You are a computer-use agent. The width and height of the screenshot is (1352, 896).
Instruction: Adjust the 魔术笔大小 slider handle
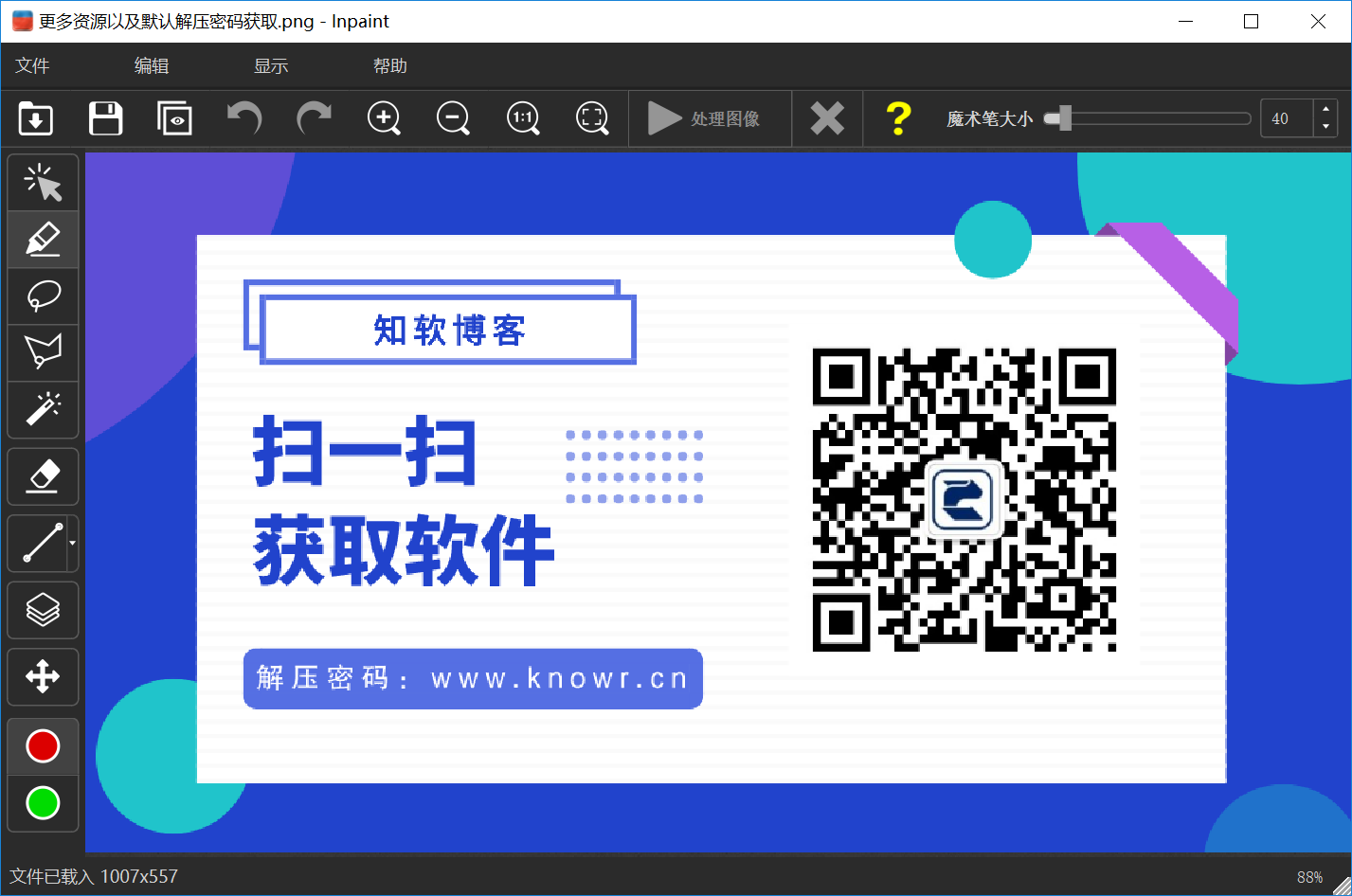point(1065,118)
